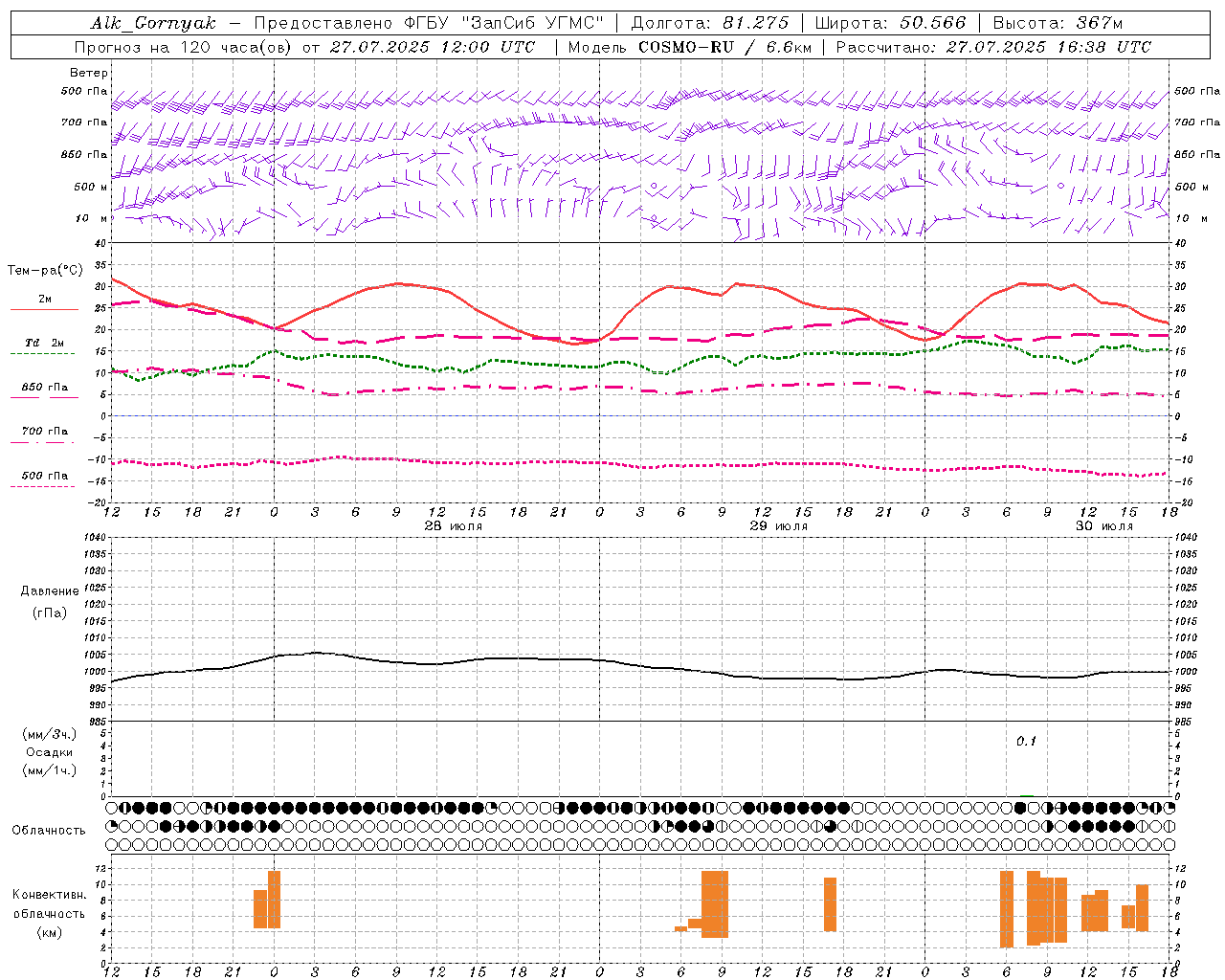
Task: Click 'Прогноз на 120 часа(ов)' forecast label
Action: pyautogui.click(x=185, y=47)
